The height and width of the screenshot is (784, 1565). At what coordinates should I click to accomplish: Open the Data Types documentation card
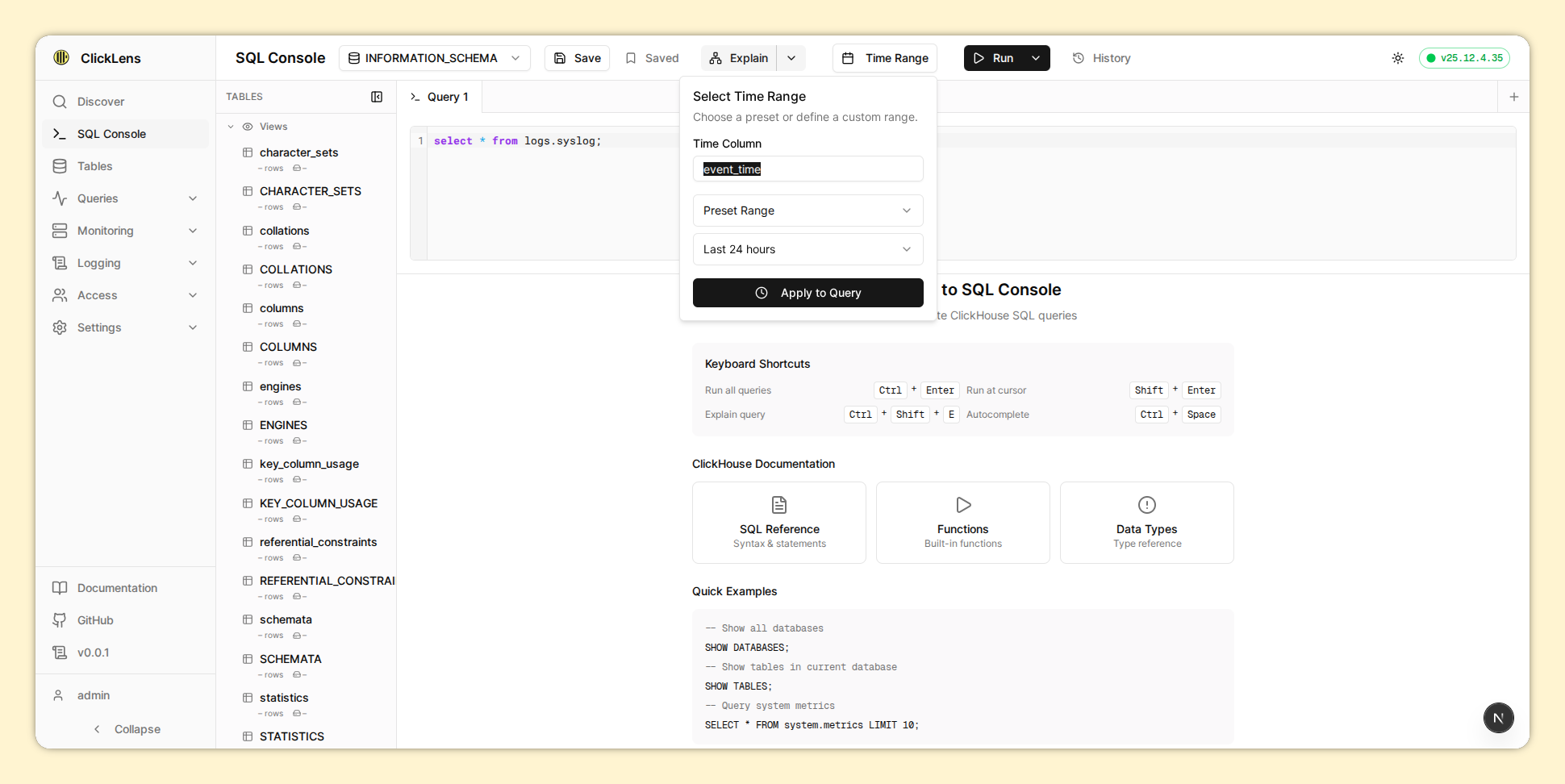click(1146, 522)
